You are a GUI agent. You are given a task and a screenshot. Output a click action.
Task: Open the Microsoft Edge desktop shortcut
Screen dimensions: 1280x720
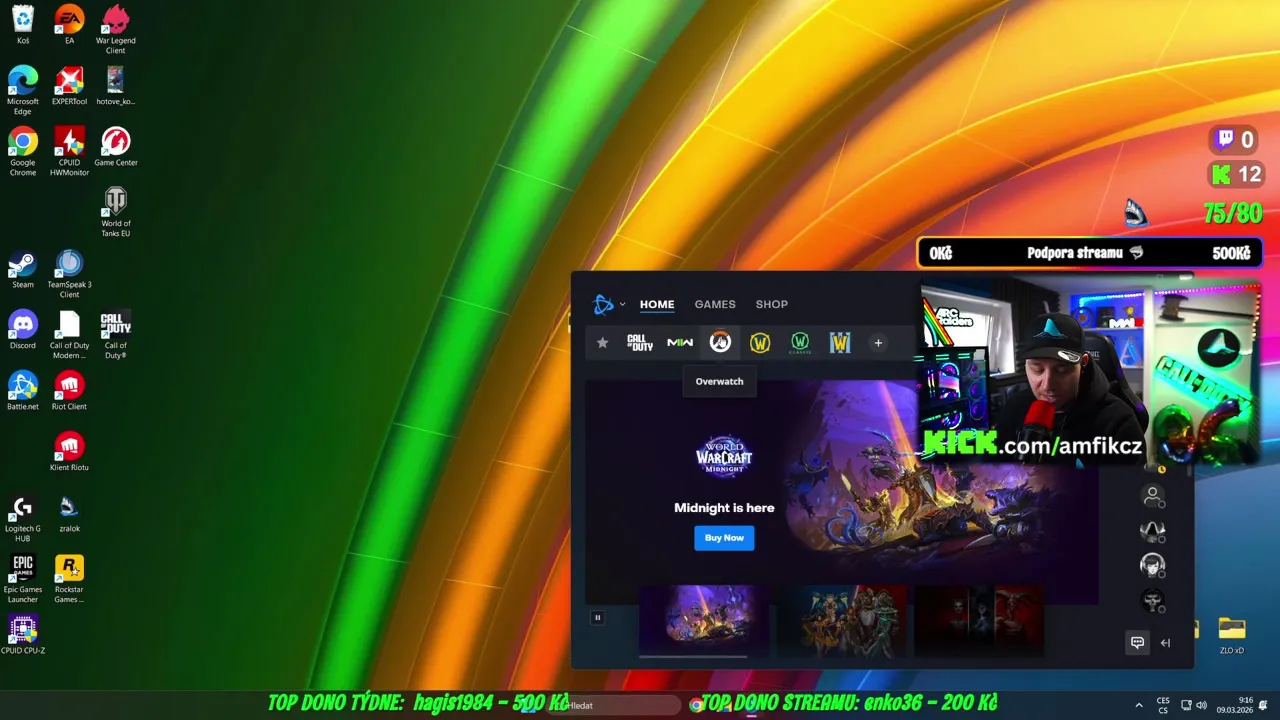coord(23,91)
